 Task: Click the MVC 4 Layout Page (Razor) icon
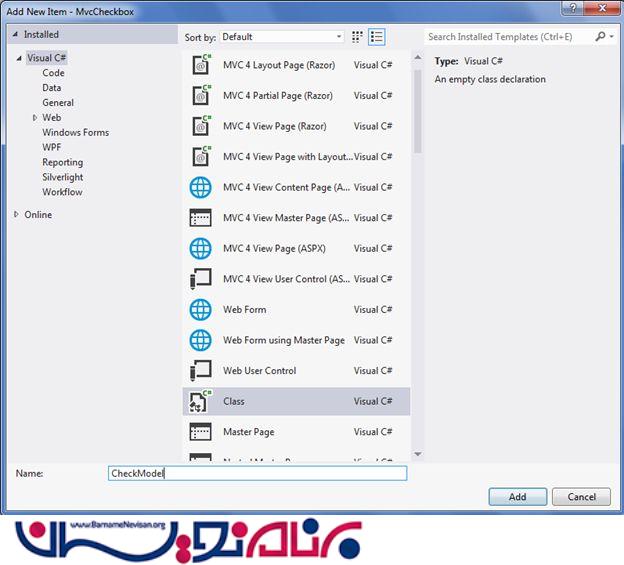pyautogui.click(x=201, y=65)
